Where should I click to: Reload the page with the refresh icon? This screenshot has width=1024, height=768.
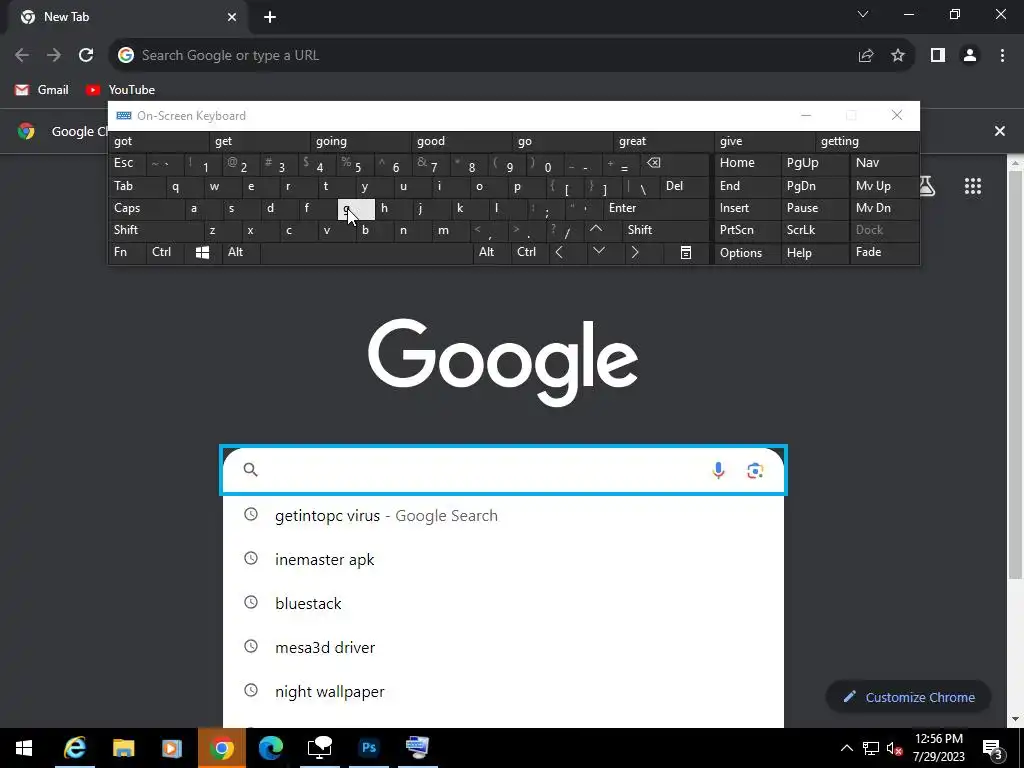(86, 56)
